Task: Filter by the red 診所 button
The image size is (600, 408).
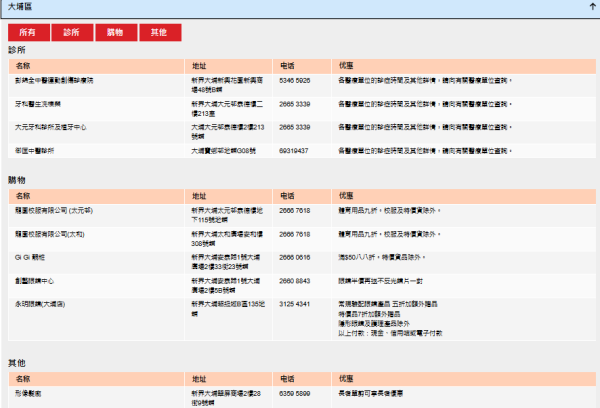Action: pos(72,32)
